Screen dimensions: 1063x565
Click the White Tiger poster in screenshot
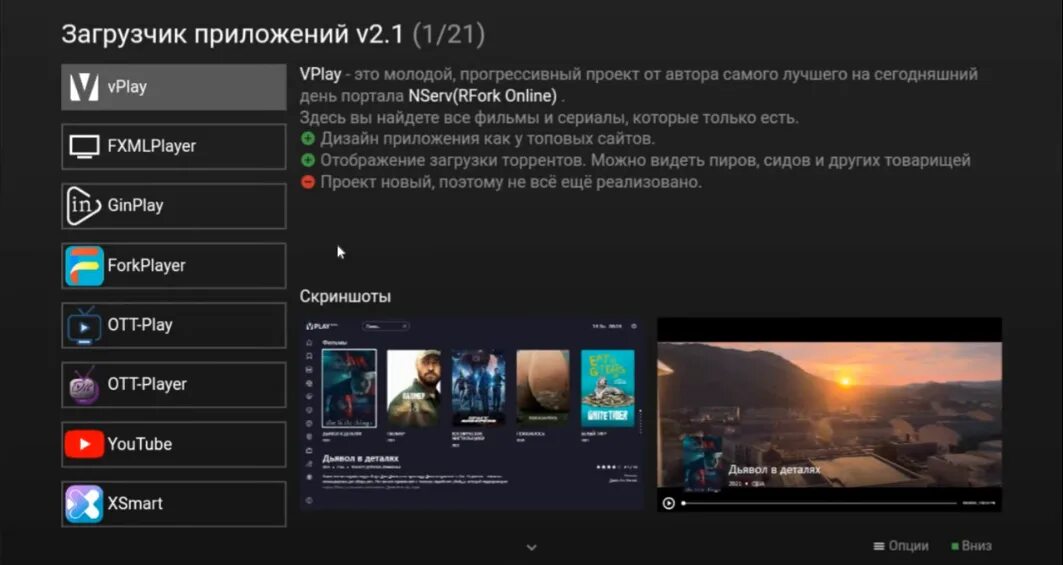[x=607, y=389]
